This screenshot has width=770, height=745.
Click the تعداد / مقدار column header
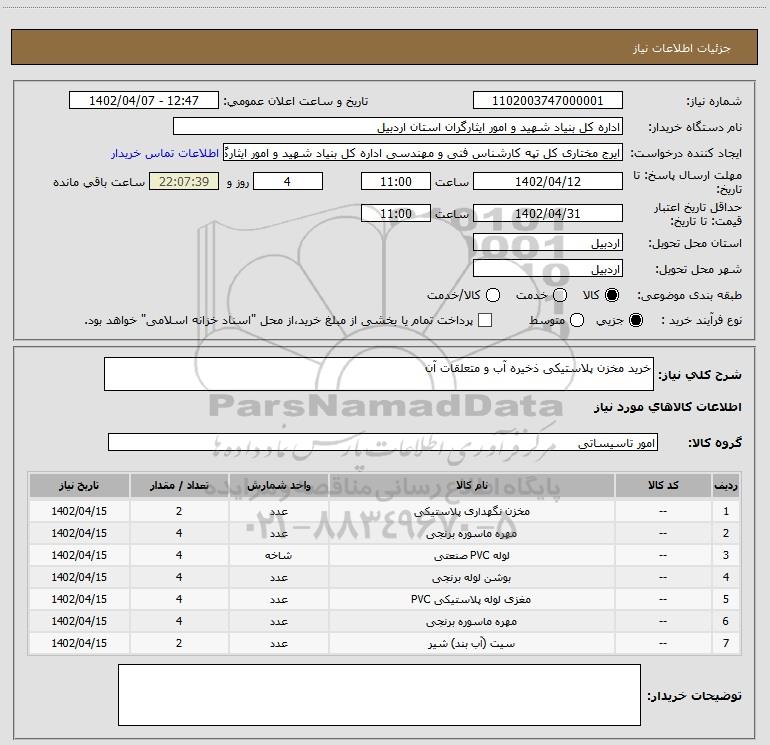[x=179, y=486]
